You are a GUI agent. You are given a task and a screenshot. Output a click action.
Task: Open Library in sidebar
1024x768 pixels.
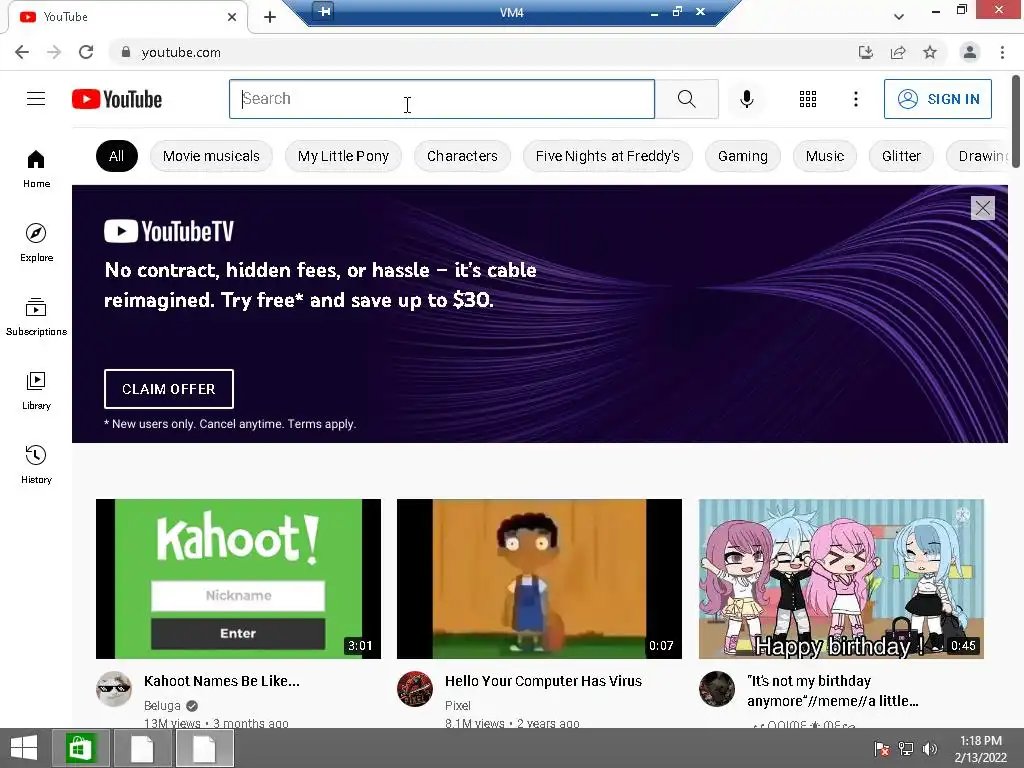[x=36, y=390]
